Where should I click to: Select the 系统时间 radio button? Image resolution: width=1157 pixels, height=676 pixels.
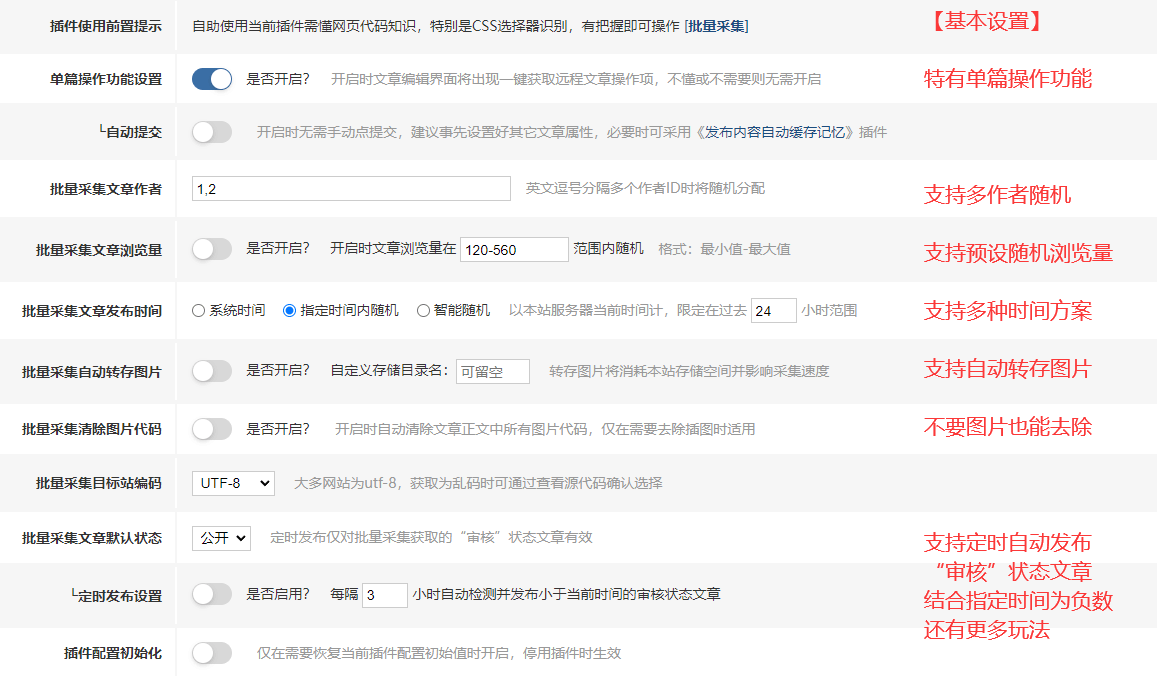click(x=198, y=310)
